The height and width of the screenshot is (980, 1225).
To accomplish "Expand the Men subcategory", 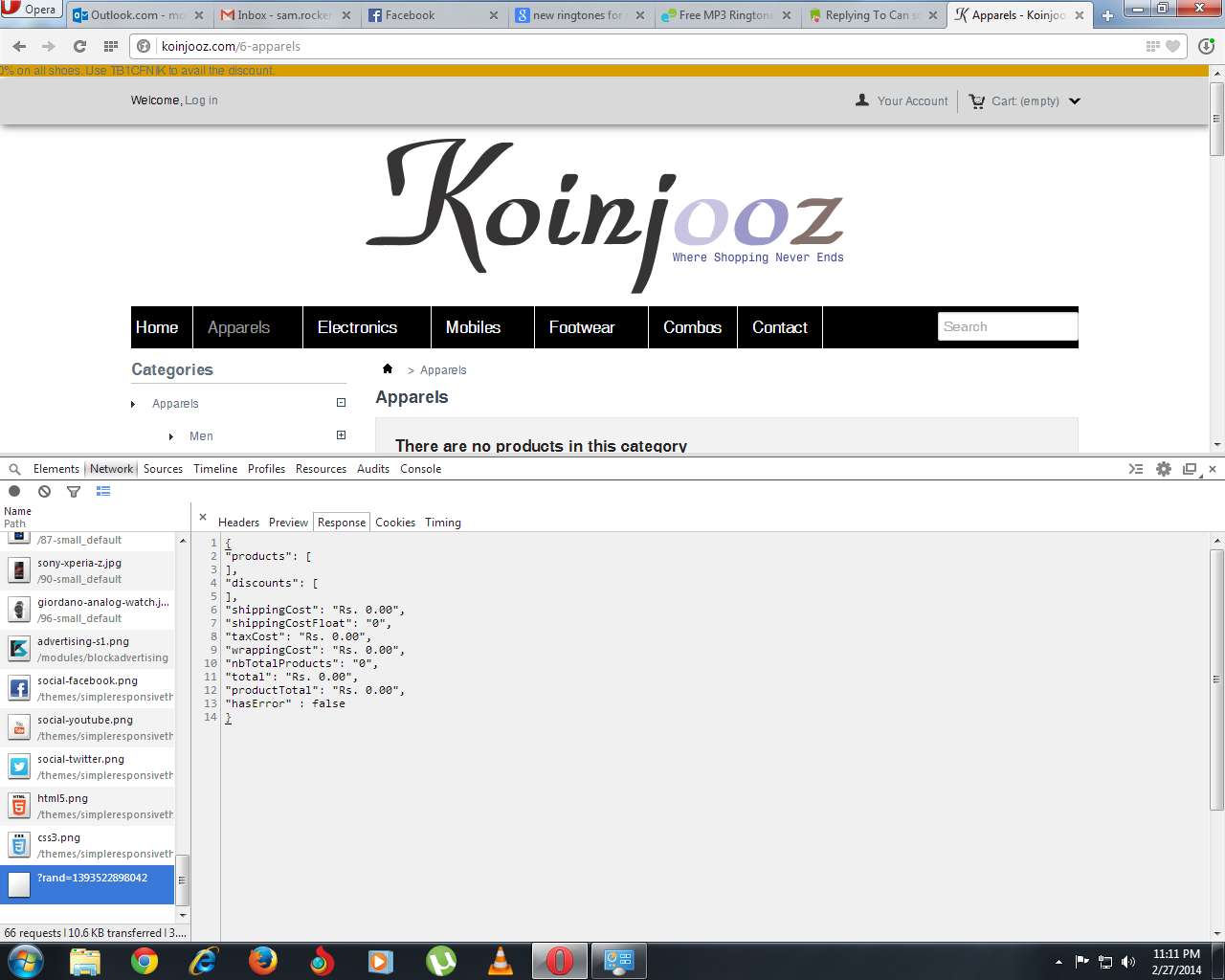I will [341, 435].
